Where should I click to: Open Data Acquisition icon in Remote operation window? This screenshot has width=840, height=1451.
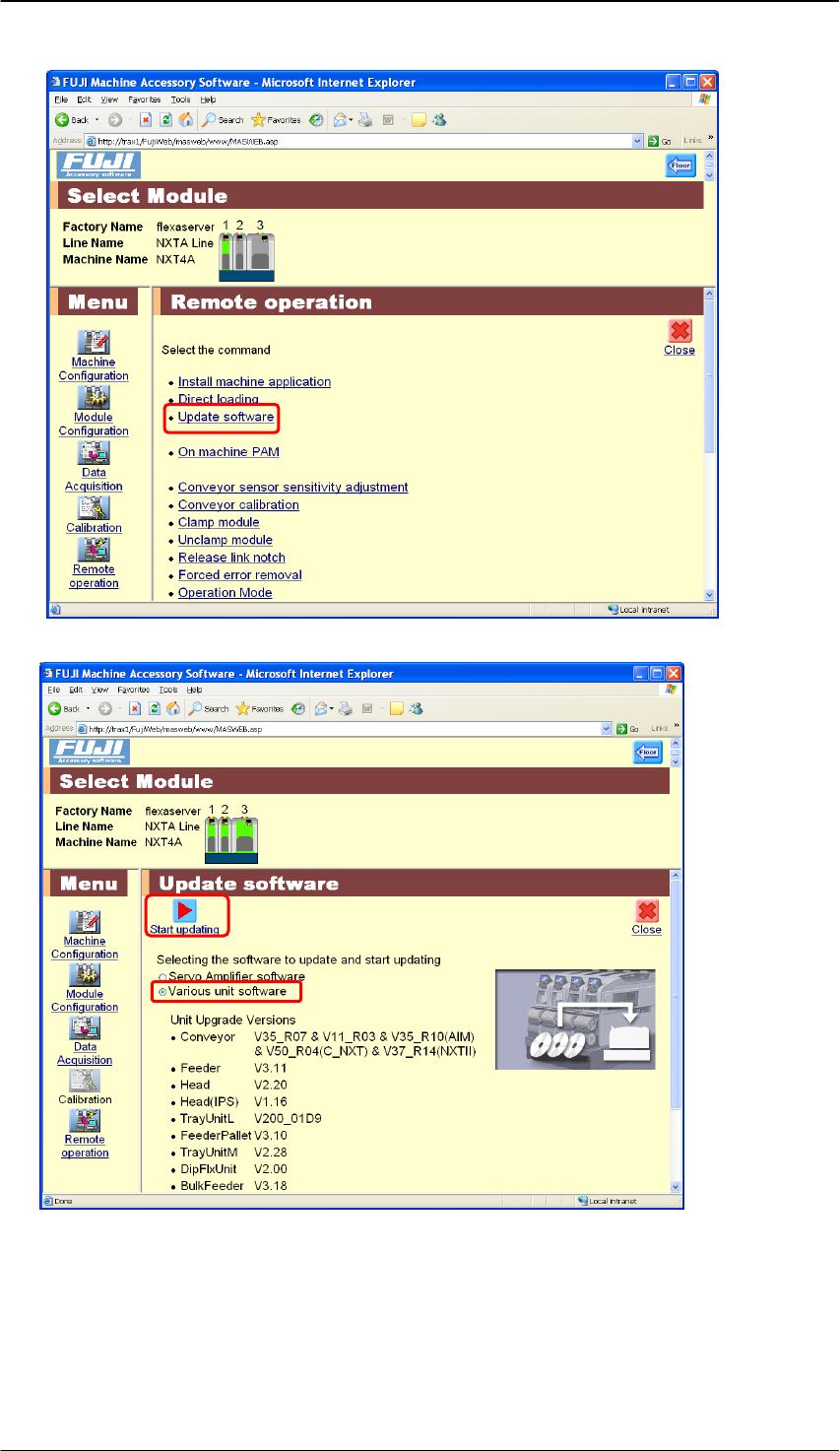[x=94, y=452]
